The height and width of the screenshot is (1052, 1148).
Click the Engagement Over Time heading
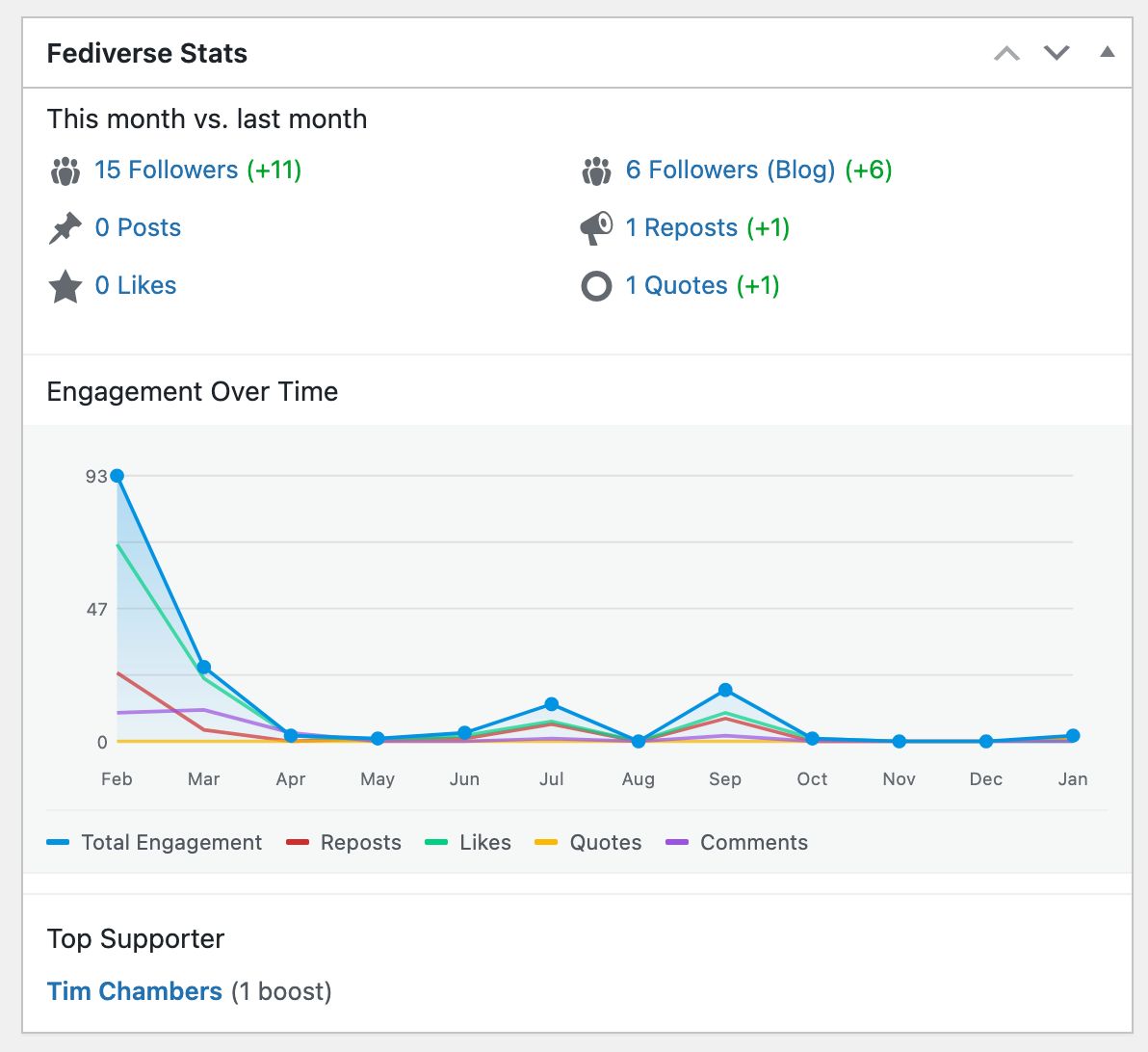click(x=192, y=391)
